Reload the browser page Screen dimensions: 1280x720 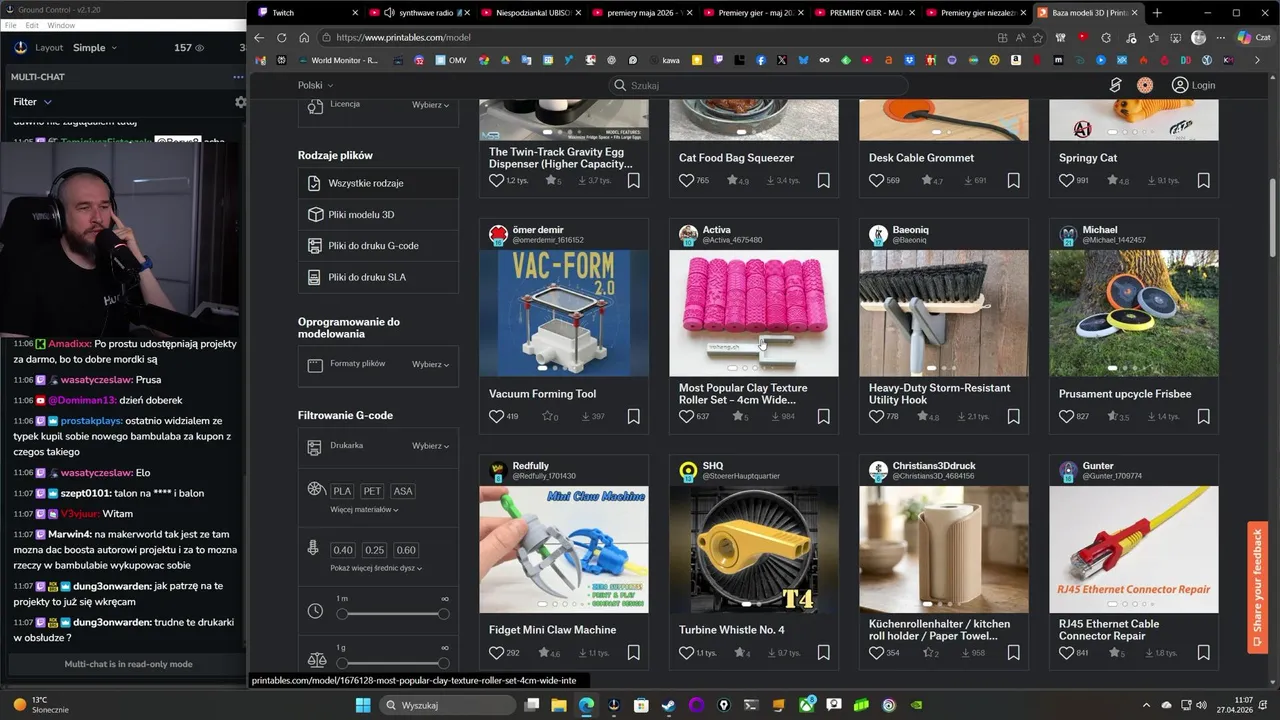[x=281, y=37]
